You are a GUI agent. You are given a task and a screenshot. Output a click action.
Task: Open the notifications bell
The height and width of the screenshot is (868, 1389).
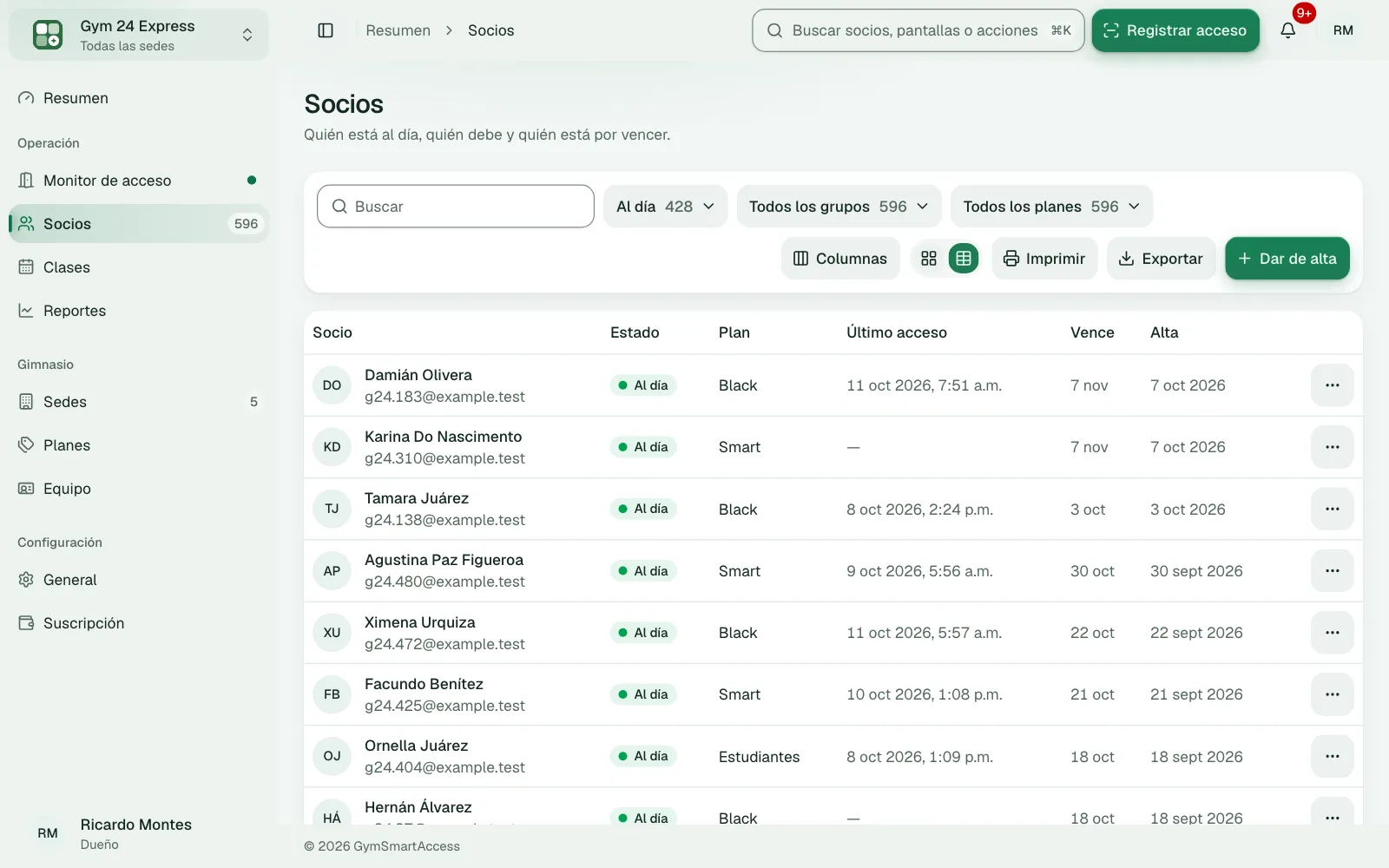click(1288, 30)
